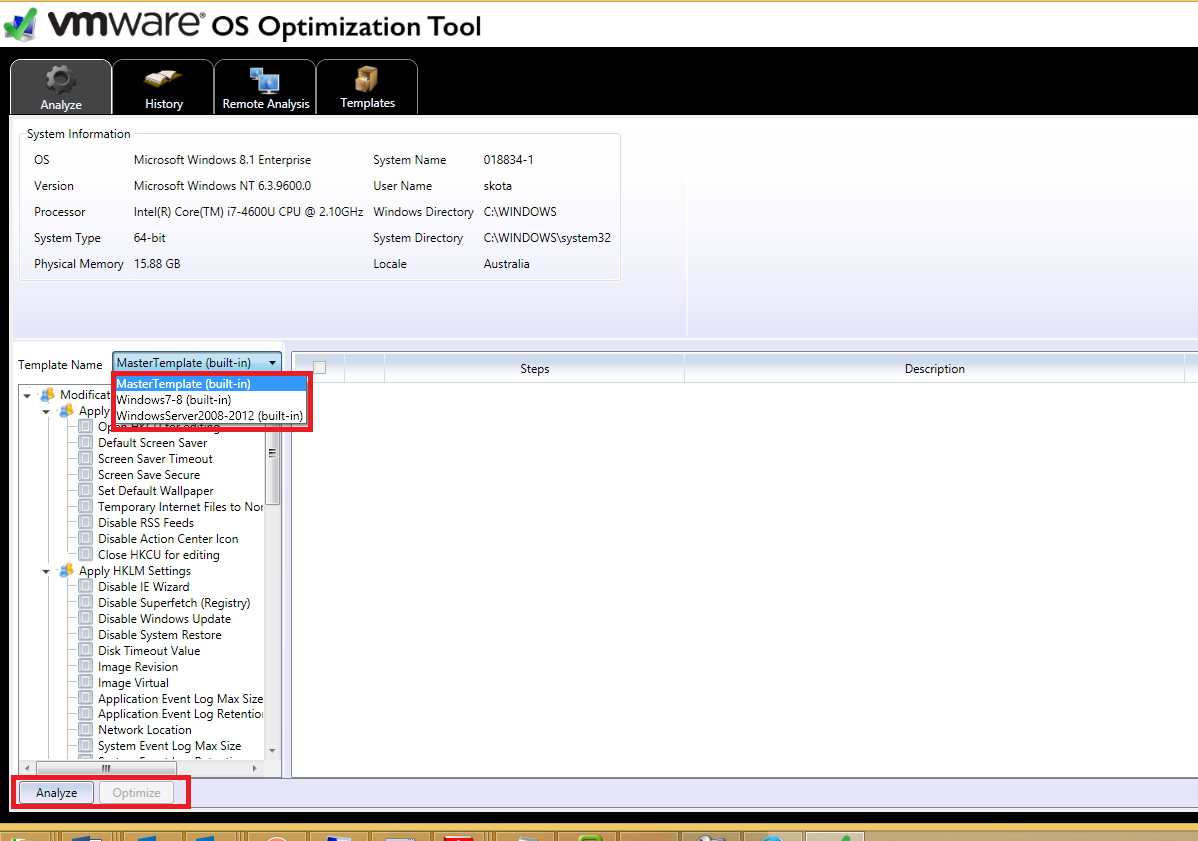Click the Apply HKLM Settings group icon
The width and height of the screenshot is (1198, 841).
pos(66,571)
